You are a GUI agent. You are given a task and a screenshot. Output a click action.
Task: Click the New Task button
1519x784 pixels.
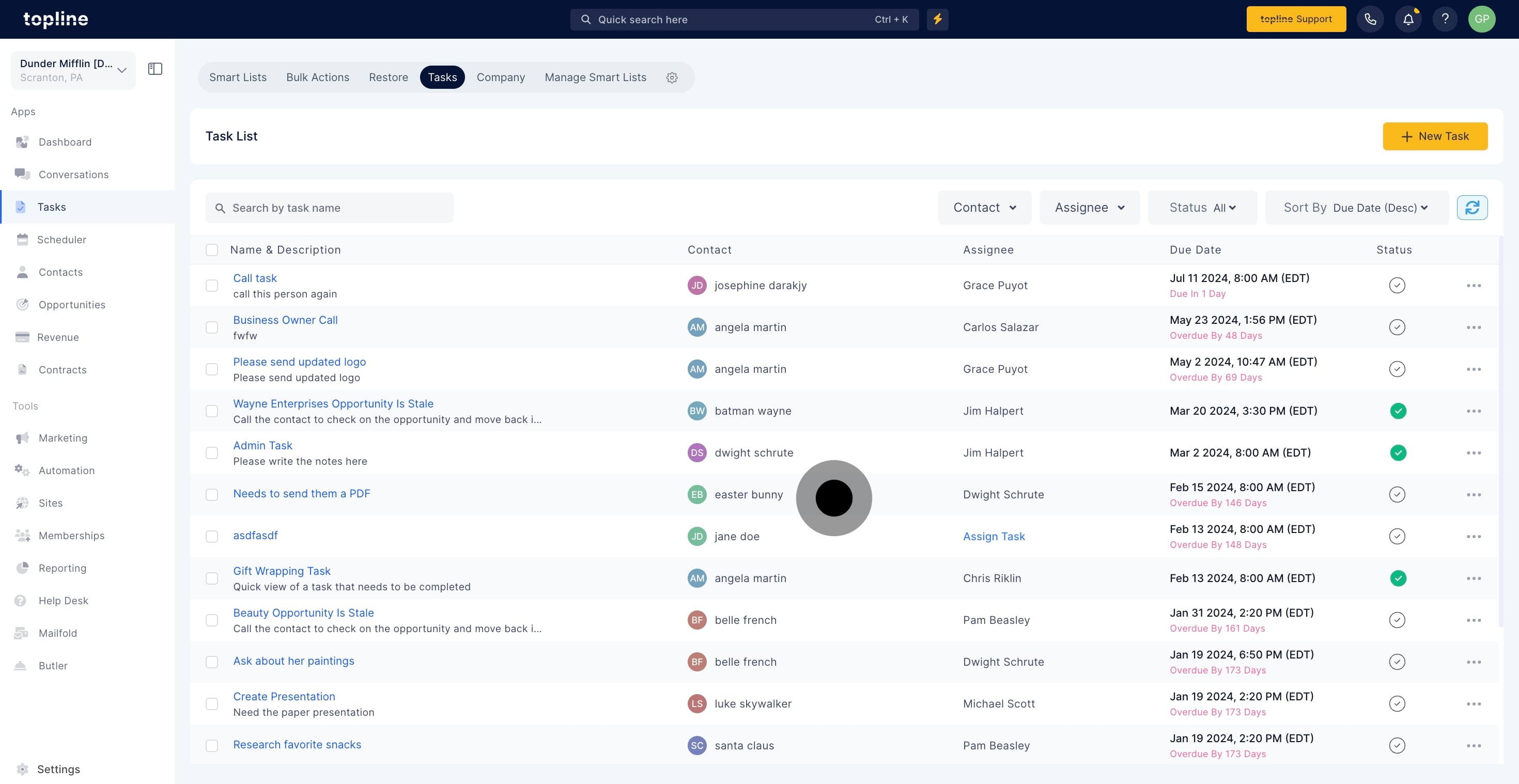[1435, 136]
